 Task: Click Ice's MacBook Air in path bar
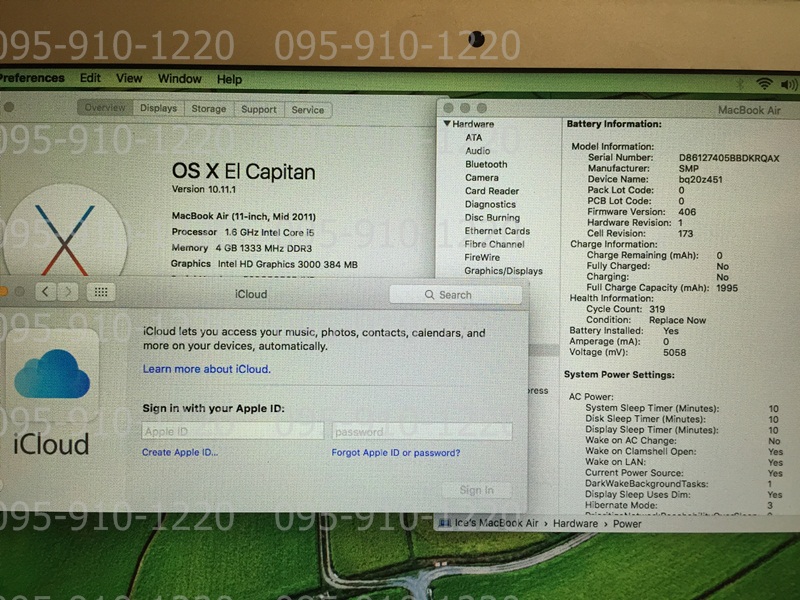[x=496, y=523]
